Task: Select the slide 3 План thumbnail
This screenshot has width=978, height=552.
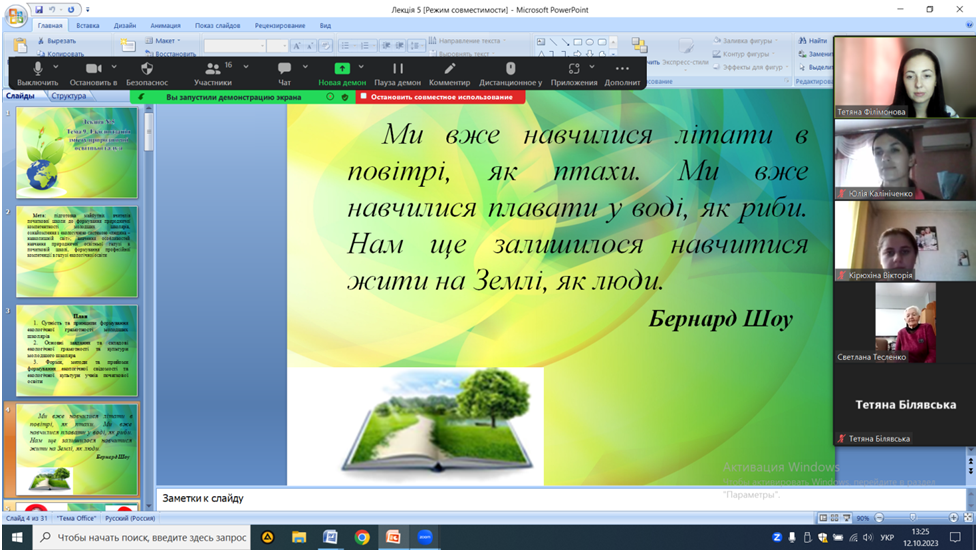Action: click(x=76, y=350)
